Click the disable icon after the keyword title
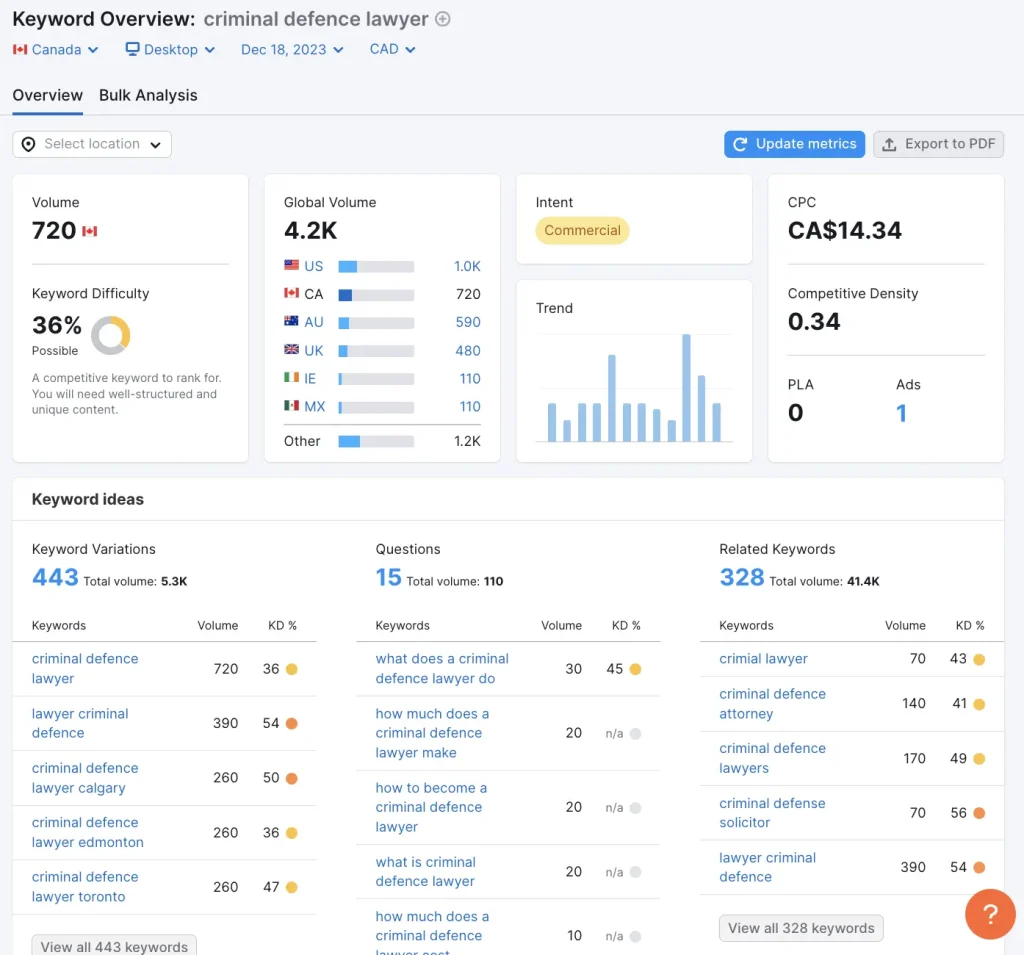The image size is (1024, 955). 443,18
